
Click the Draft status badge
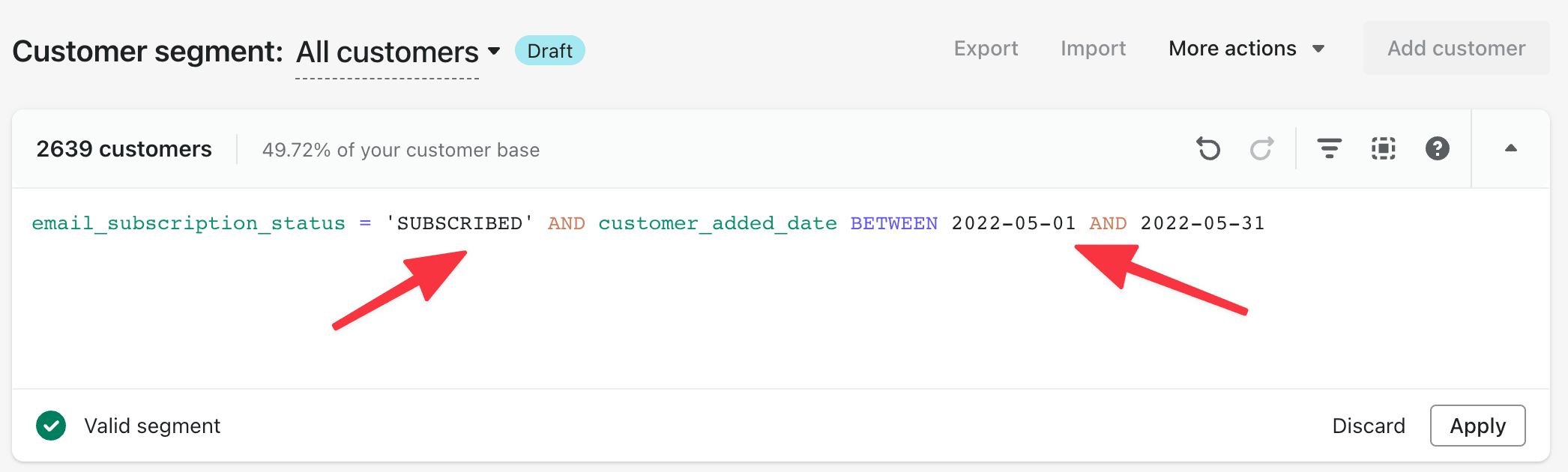pos(550,51)
